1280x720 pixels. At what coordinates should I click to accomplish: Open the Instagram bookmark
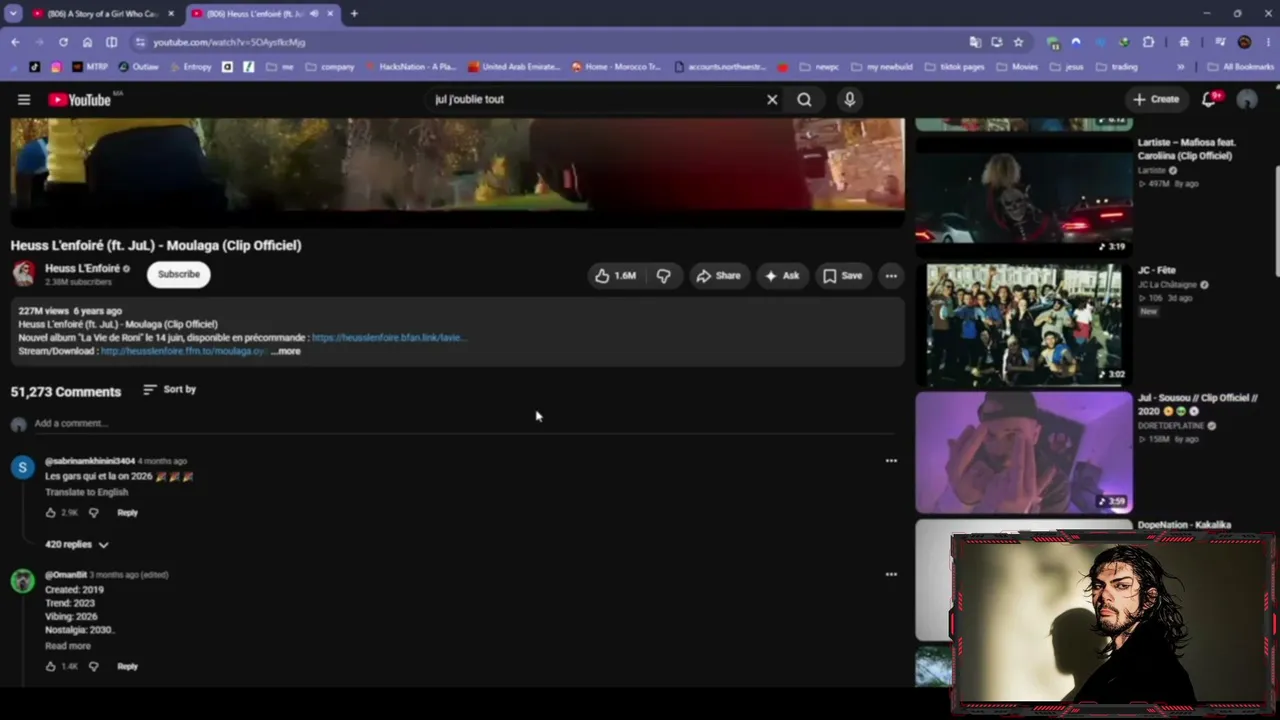(x=56, y=67)
